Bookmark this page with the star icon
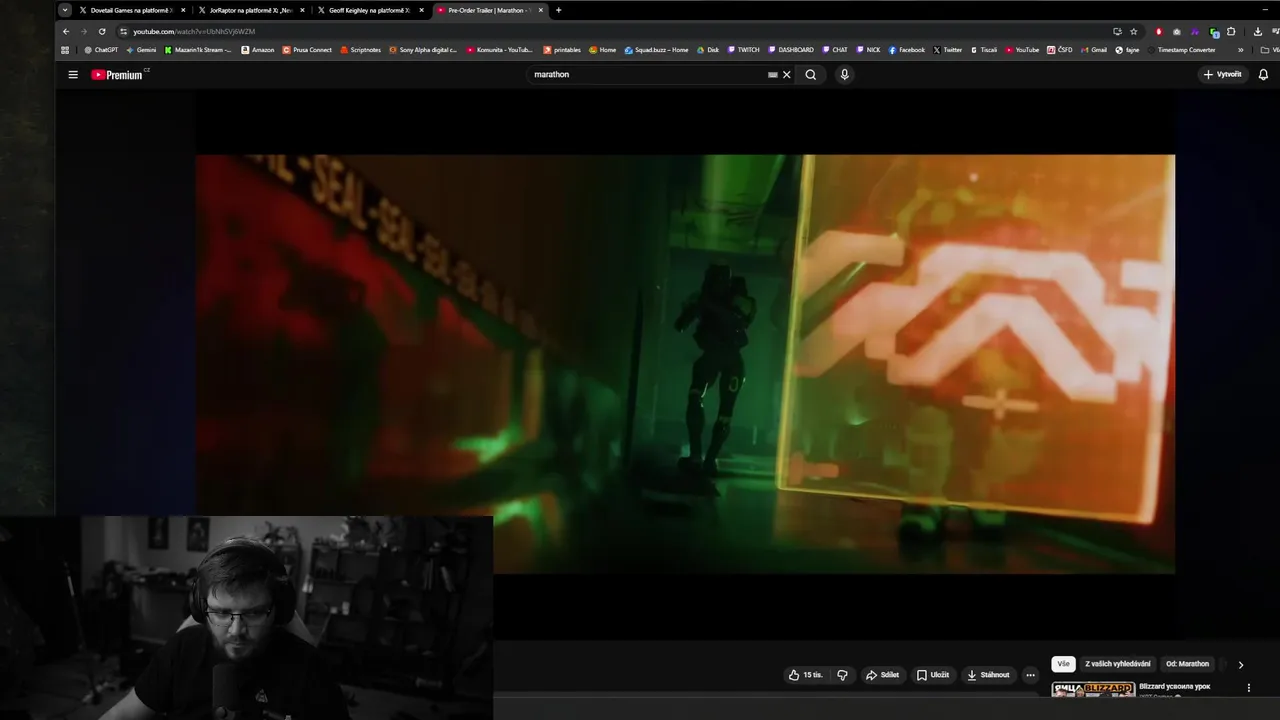The height and width of the screenshot is (720, 1280). pos(1133,31)
